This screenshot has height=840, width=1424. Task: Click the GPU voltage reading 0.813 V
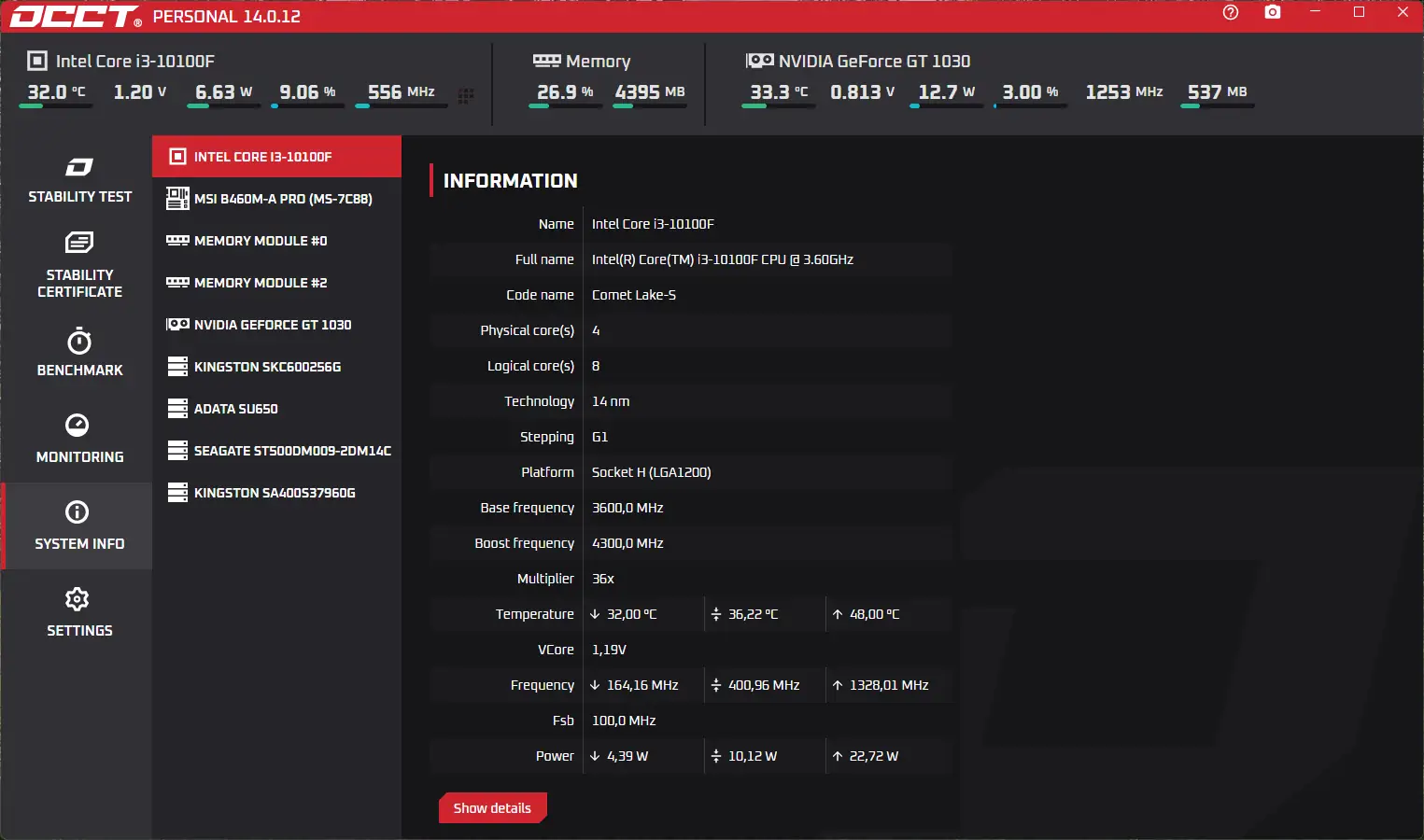coord(863,92)
